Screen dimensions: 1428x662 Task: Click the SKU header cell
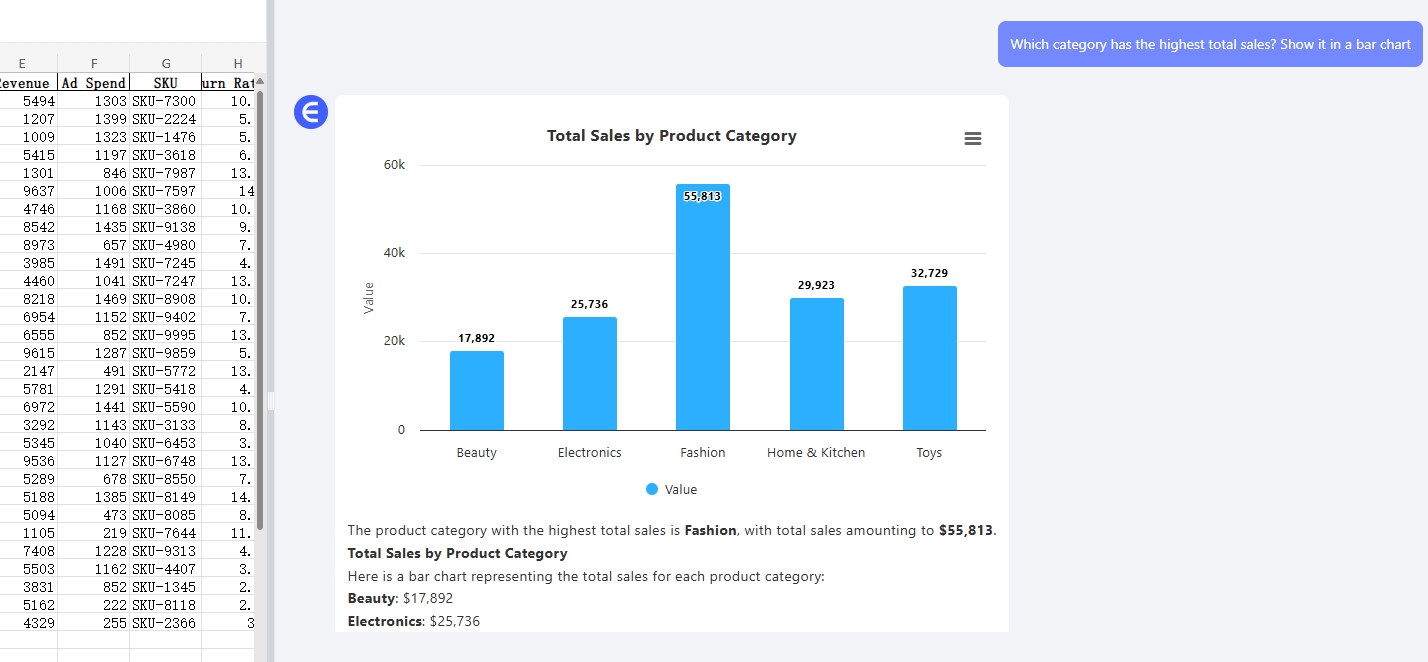pos(166,83)
